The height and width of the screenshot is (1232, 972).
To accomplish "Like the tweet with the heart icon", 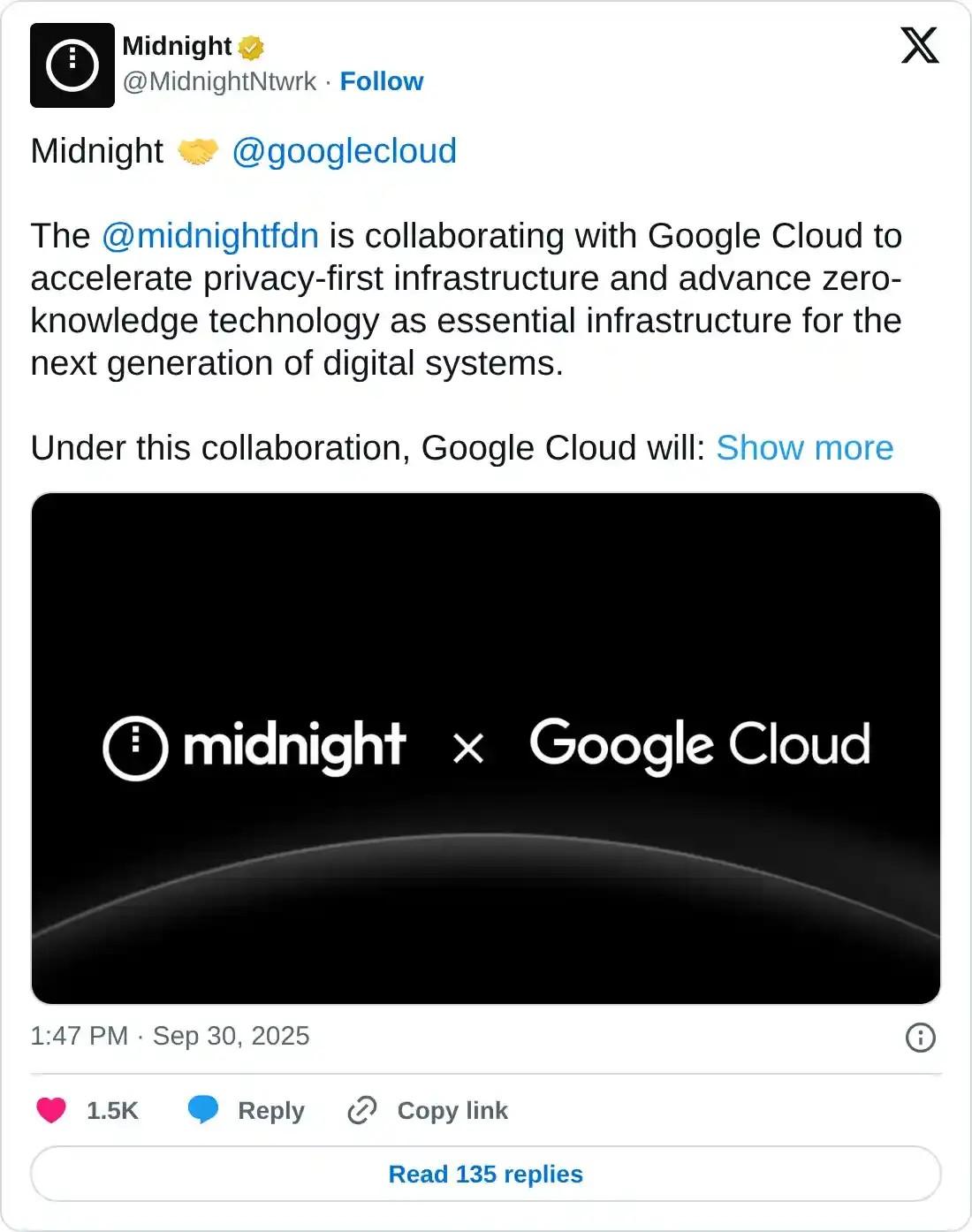I will point(51,1110).
